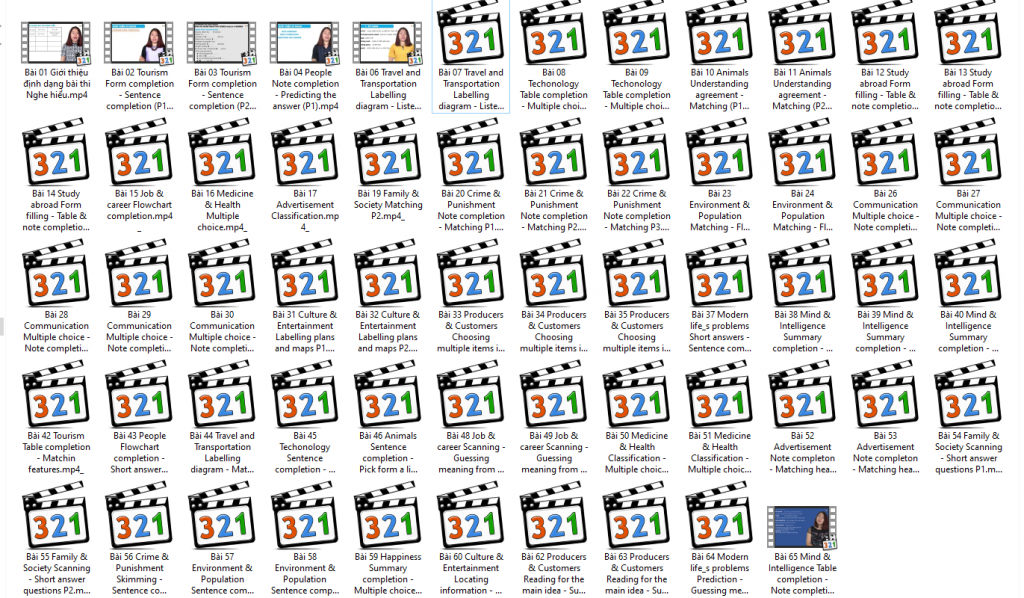Select Bài 04 People Note completion thumbnail
The image size is (1024, 598).
(305, 42)
